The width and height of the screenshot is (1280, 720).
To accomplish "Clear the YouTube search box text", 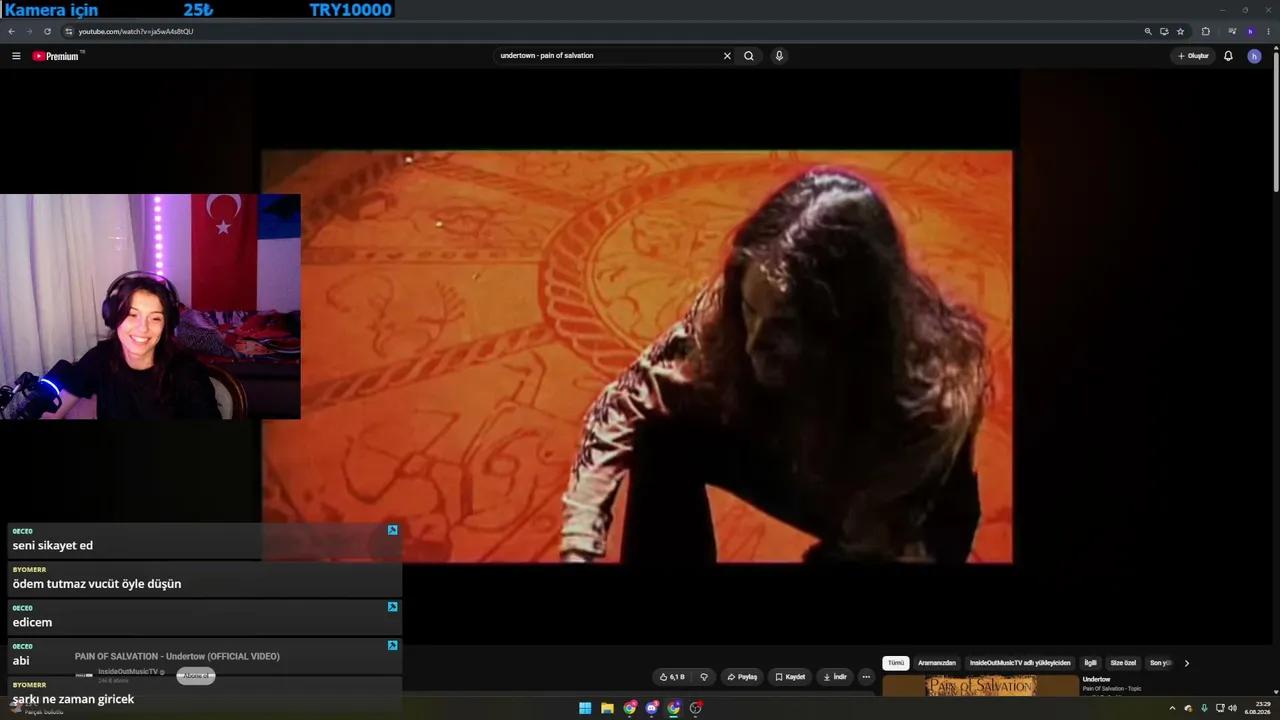I will coord(727,56).
